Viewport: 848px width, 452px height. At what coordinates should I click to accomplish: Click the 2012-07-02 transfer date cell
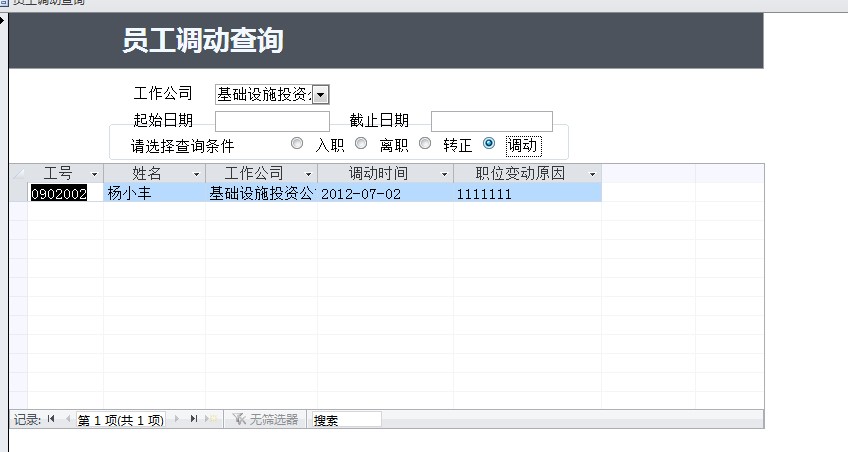point(385,193)
